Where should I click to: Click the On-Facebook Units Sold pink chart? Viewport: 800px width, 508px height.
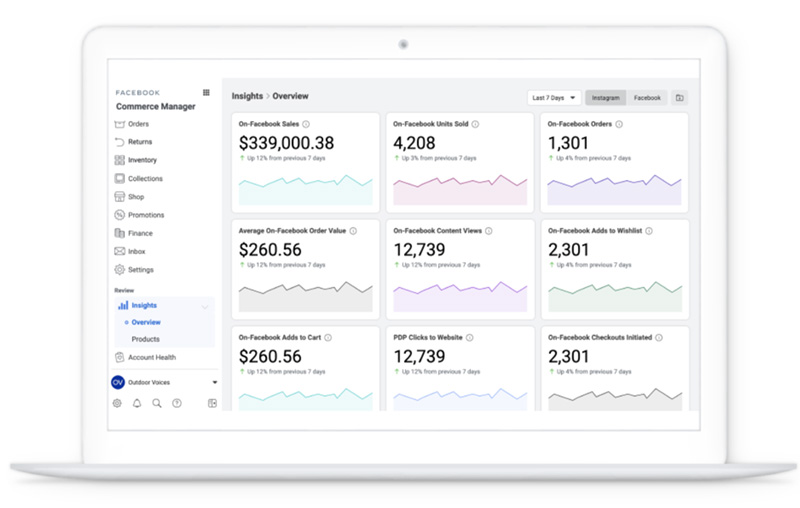click(460, 190)
